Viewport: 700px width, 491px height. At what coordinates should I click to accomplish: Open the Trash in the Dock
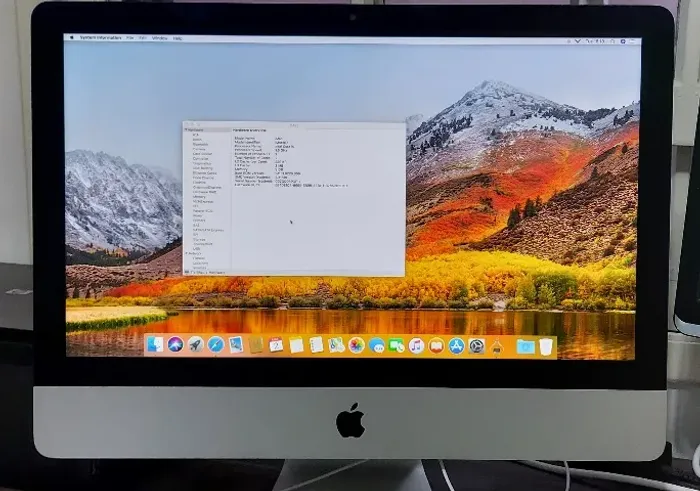tap(546, 347)
